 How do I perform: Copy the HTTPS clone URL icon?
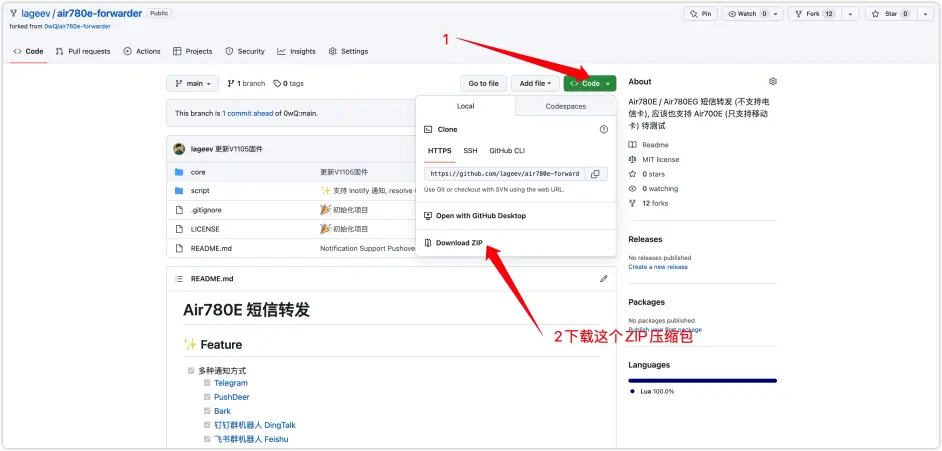[595, 174]
